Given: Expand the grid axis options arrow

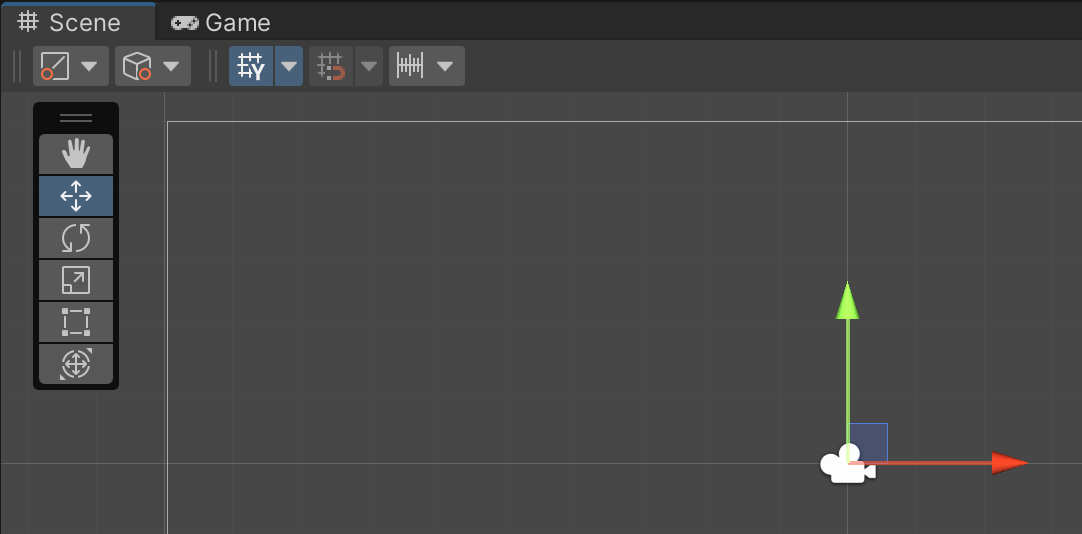Looking at the screenshot, I should click(x=289, y=67).
